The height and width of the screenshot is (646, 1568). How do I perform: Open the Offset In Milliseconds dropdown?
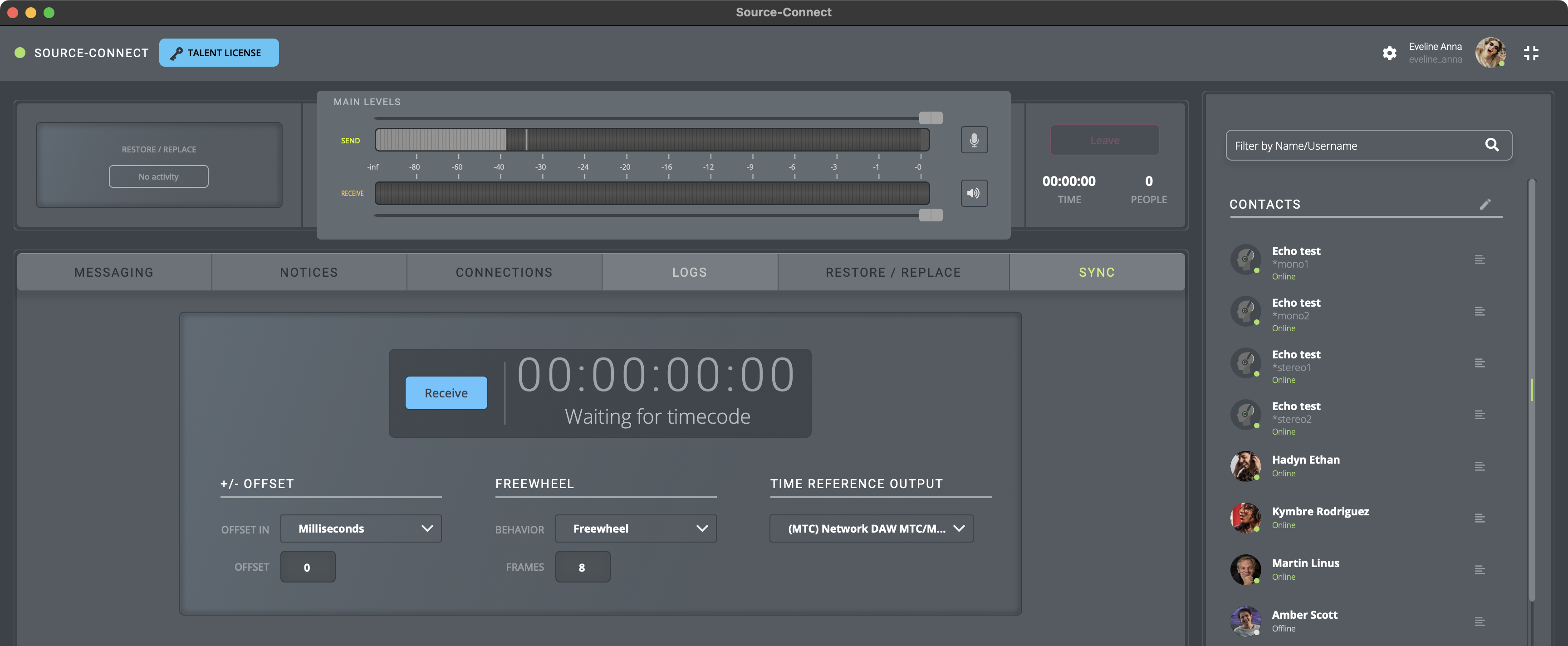[361, 529]
